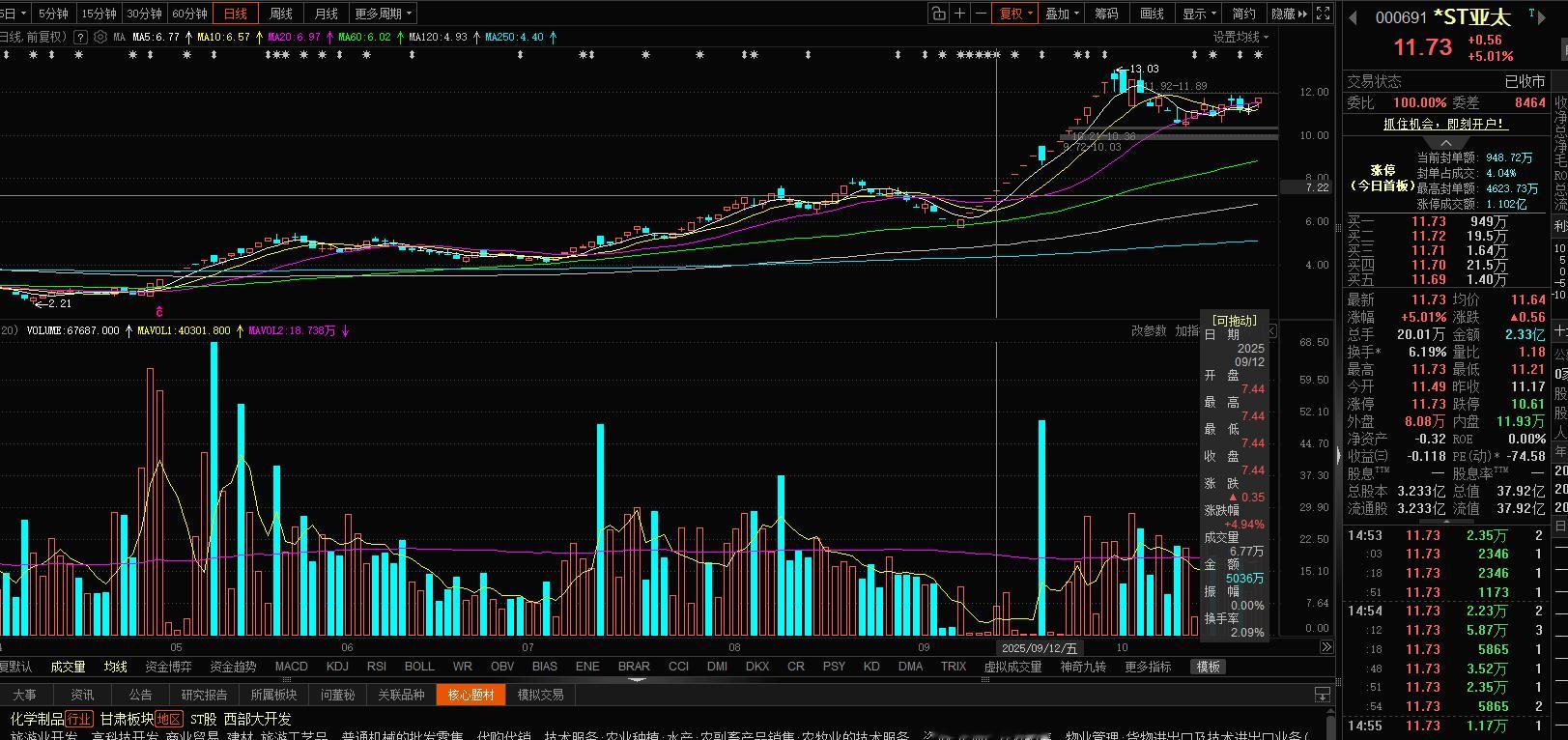This screenshot has width=1568, height=740.
Task: Click the stock code 000691
Action: pyautogui.click(x=1401, y=17)
